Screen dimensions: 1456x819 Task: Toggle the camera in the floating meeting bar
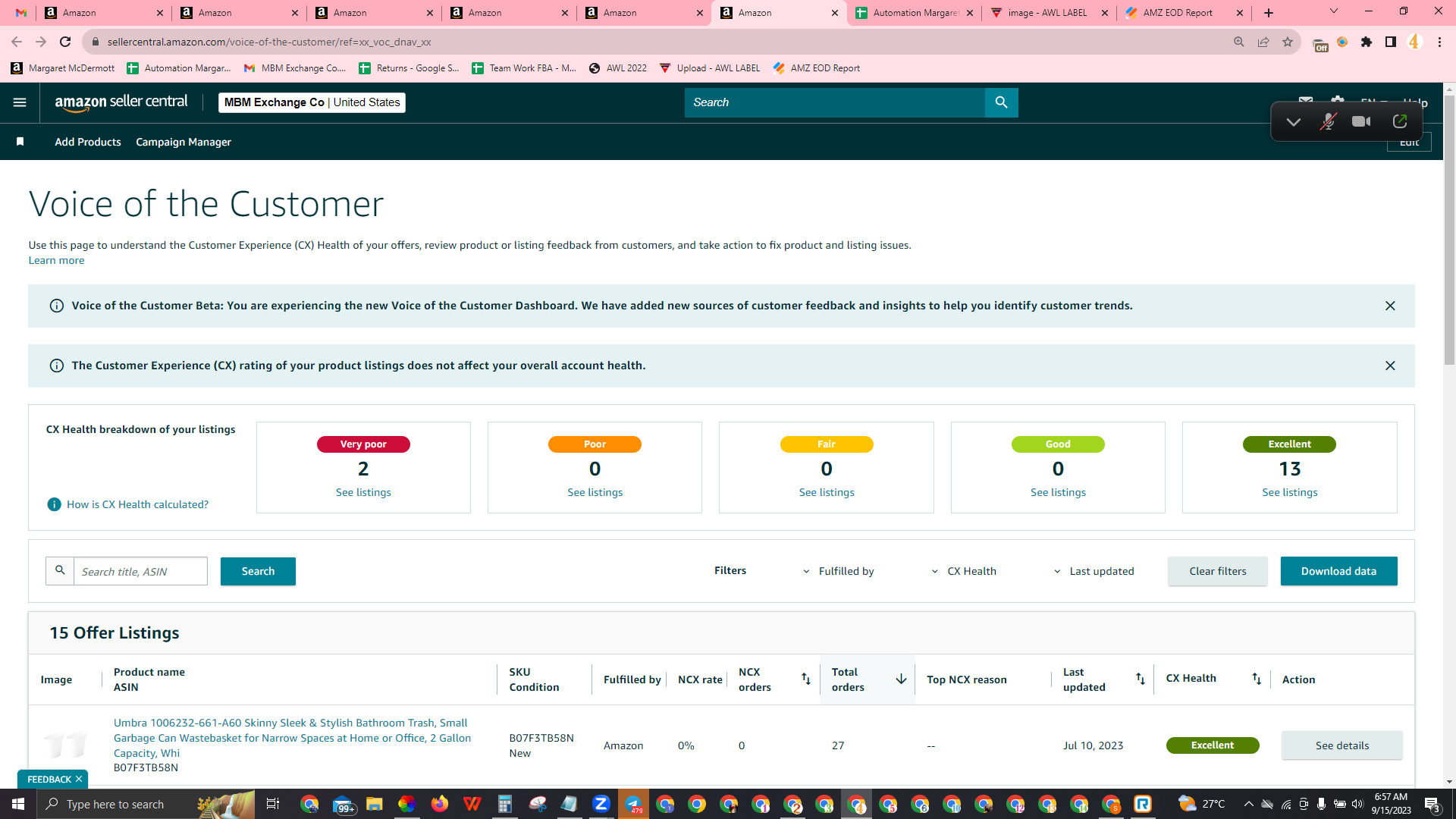click(x=1361, y=121)
